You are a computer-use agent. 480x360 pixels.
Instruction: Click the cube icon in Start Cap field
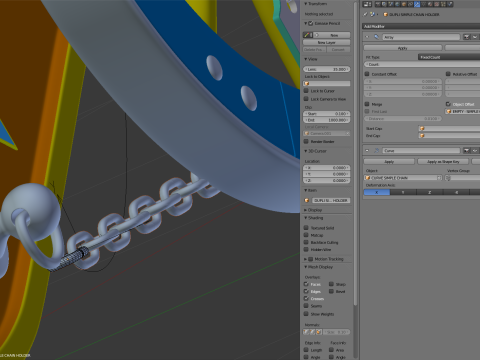422,128
